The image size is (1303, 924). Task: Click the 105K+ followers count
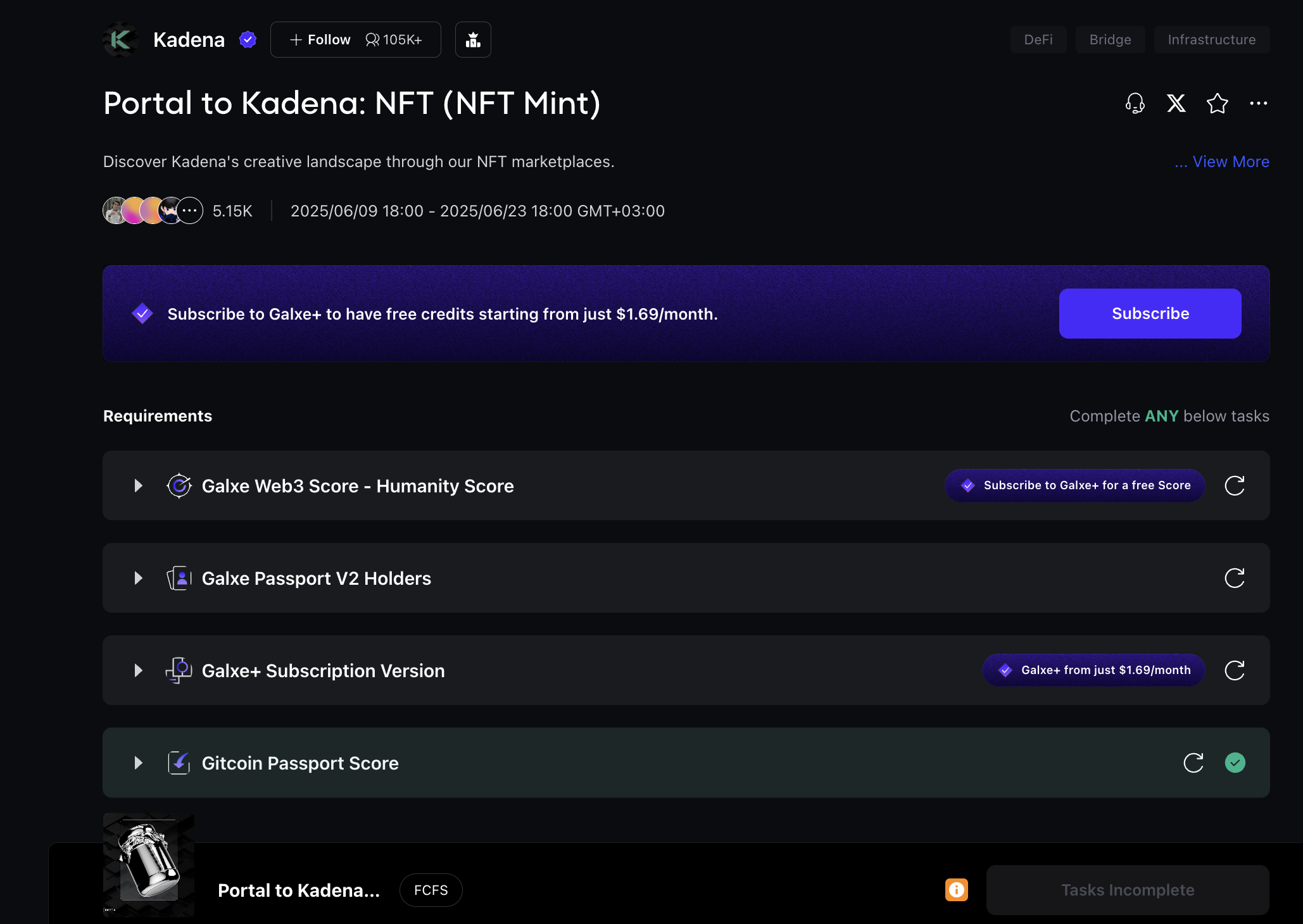pos(394,40)
